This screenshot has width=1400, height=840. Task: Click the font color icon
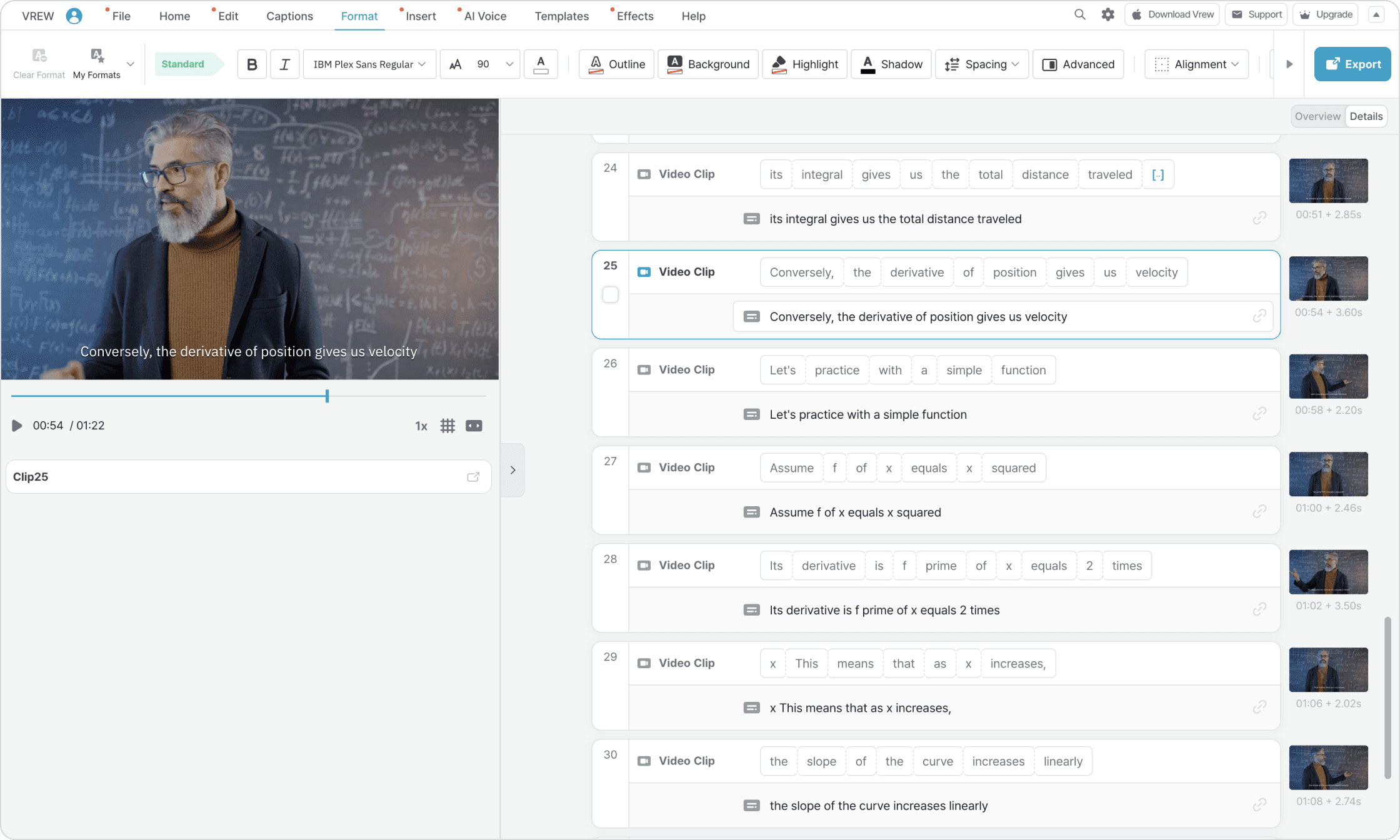coord(541,64)
